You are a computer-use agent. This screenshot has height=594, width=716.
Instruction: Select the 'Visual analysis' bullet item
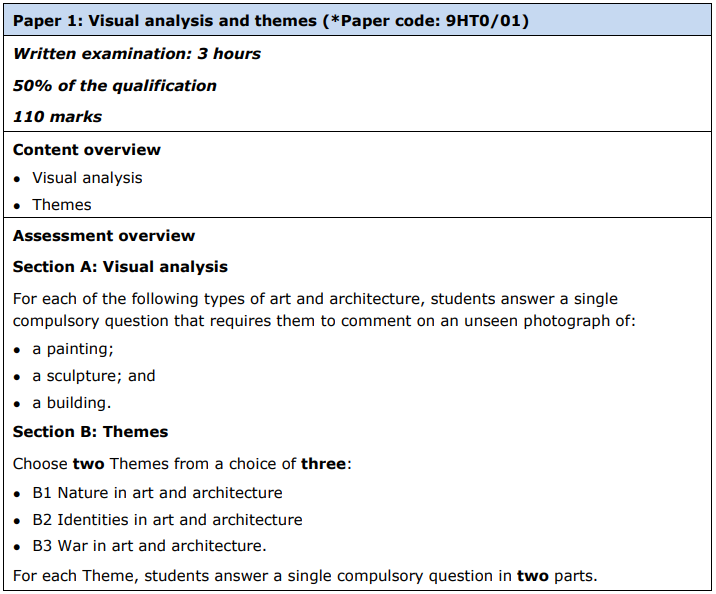pos(87,178)
